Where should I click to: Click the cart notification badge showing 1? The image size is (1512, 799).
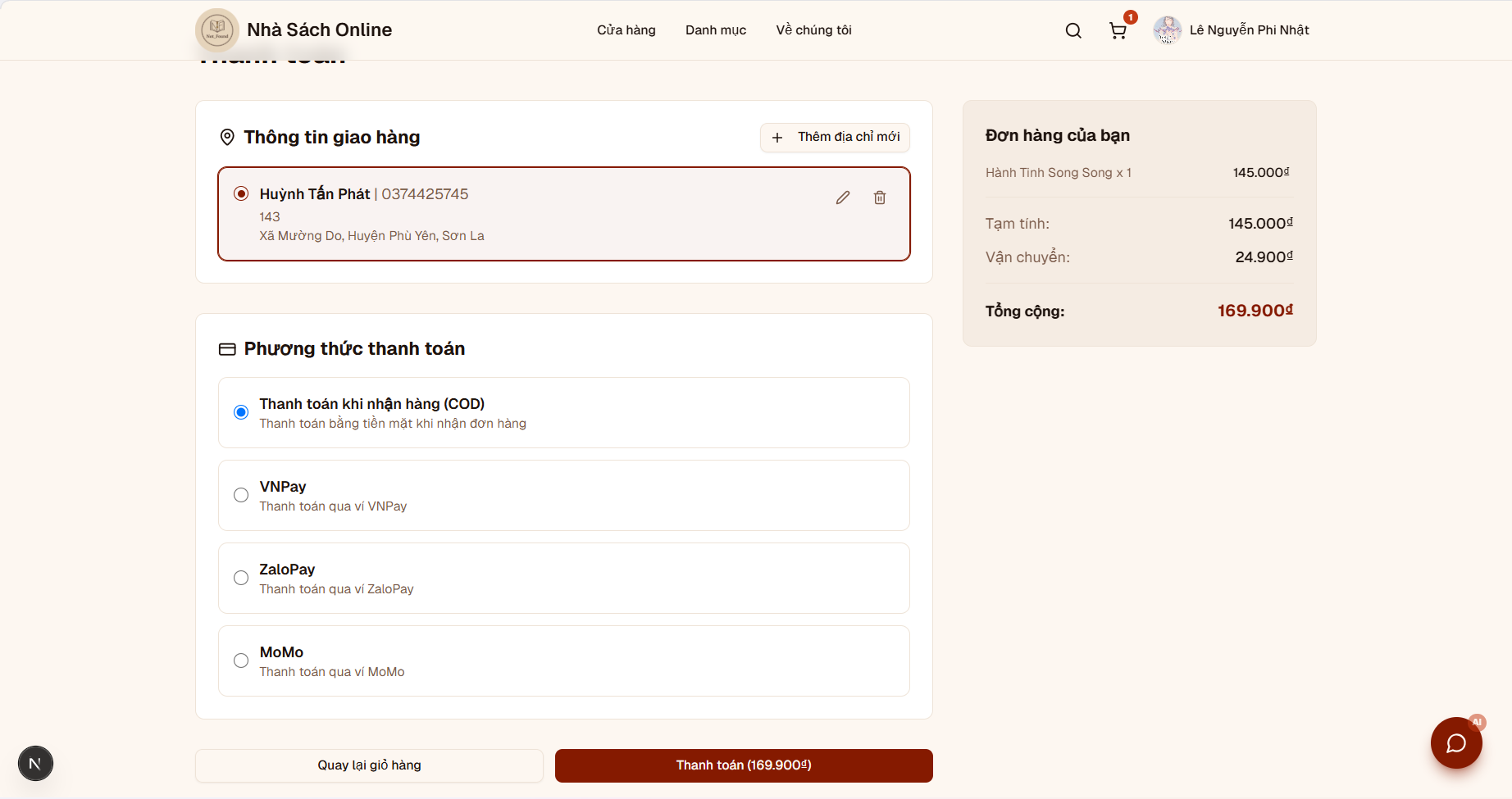(1130, 16)
